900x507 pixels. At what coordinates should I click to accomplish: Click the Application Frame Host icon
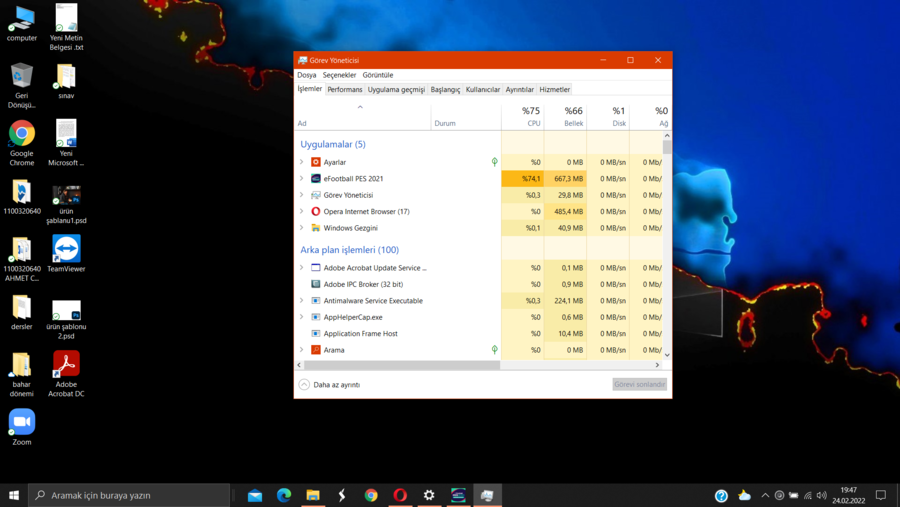click(x=316, y=334)
